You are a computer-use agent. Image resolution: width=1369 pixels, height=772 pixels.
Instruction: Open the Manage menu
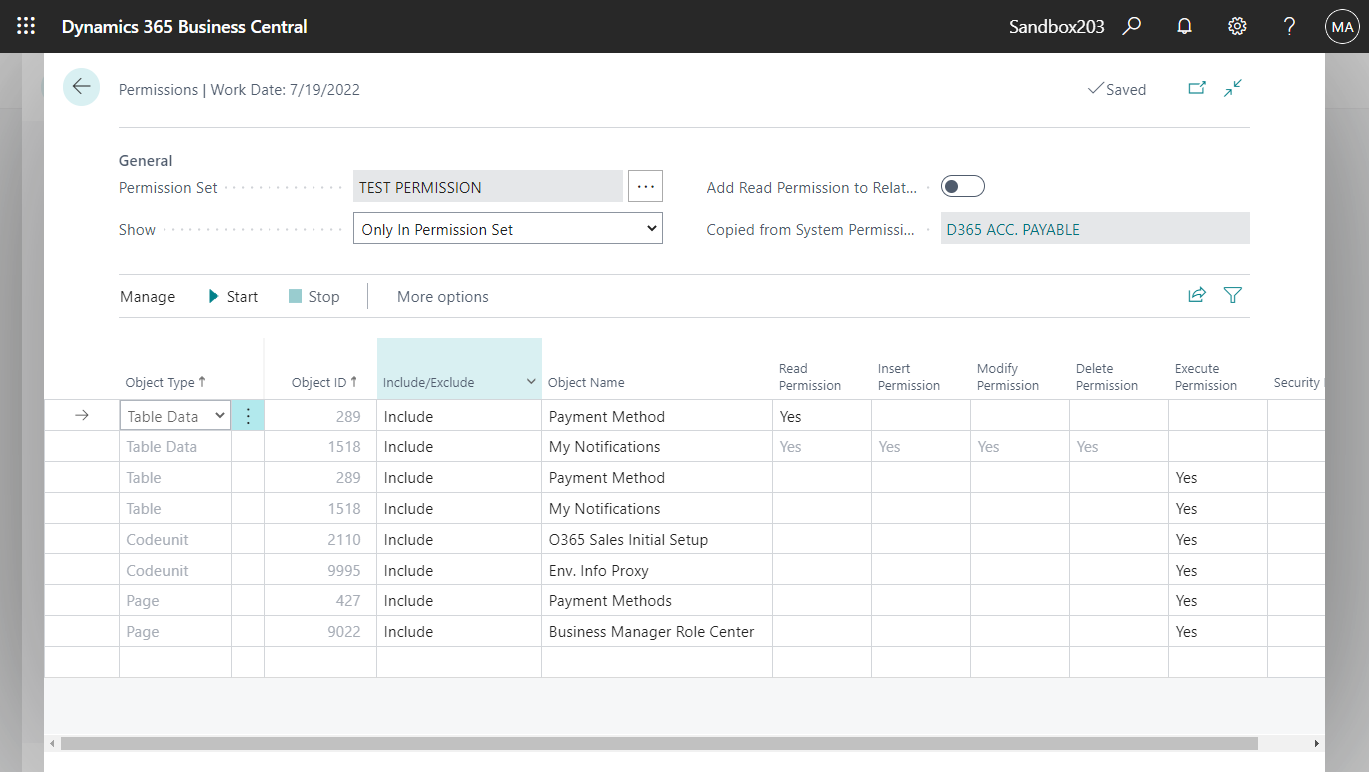[x=147, y=296]
